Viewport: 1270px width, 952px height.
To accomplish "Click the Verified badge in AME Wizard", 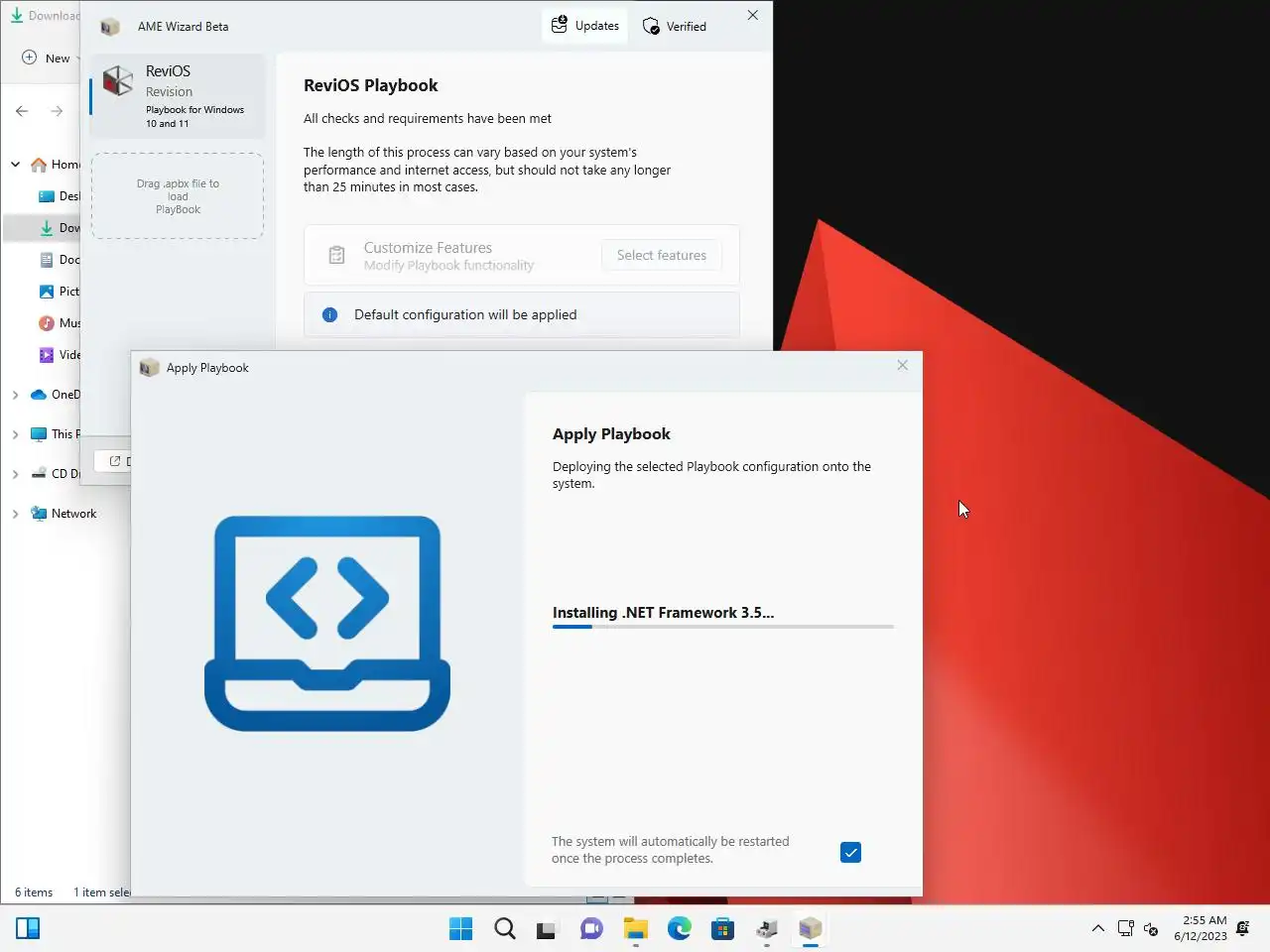I will (x=675, y=26).
